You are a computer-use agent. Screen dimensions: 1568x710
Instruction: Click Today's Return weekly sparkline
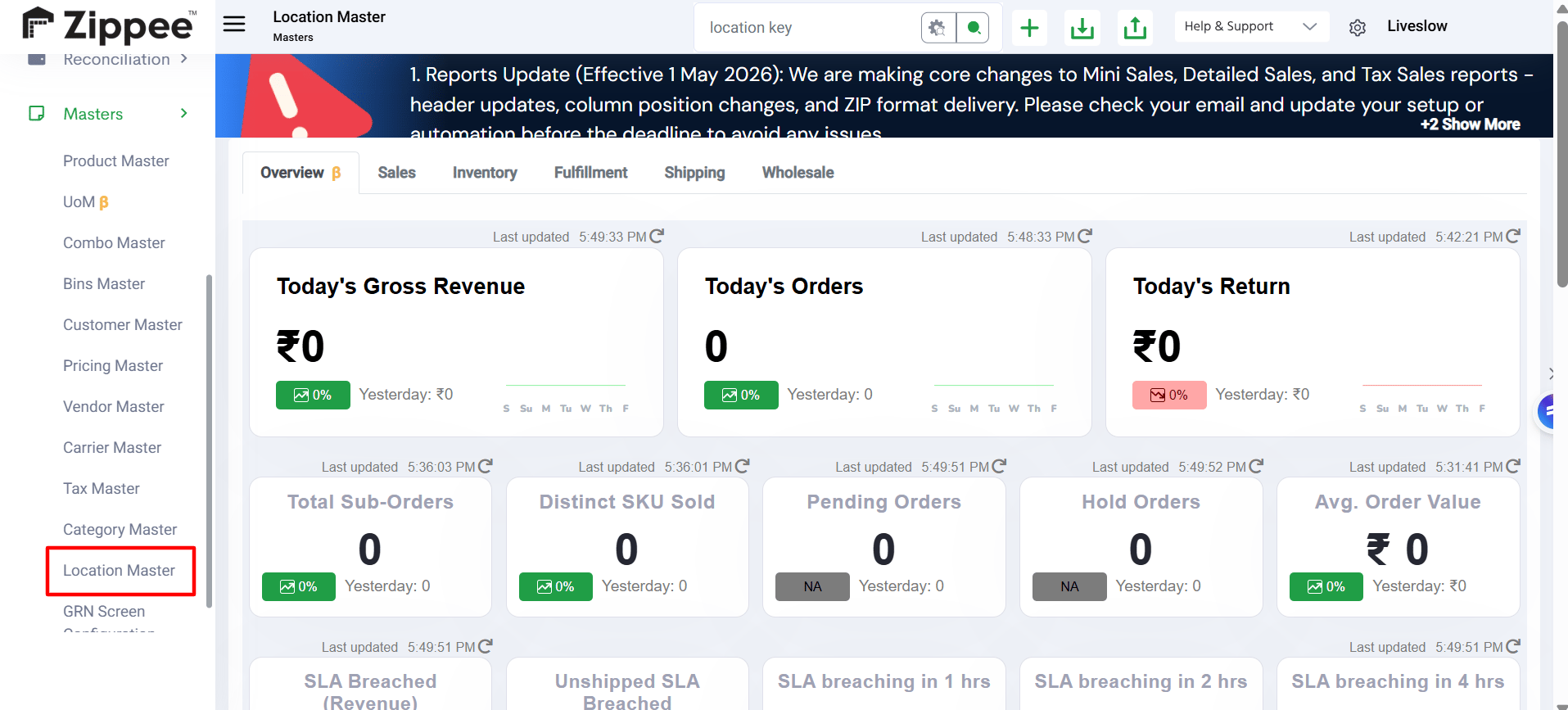pos(1422,396)
